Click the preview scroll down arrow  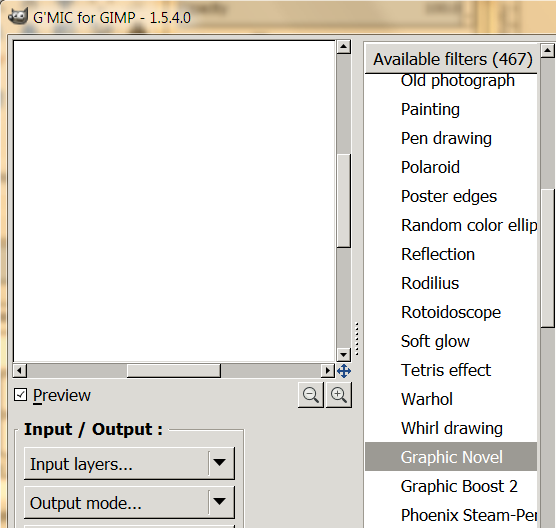[x=344, y=354]
